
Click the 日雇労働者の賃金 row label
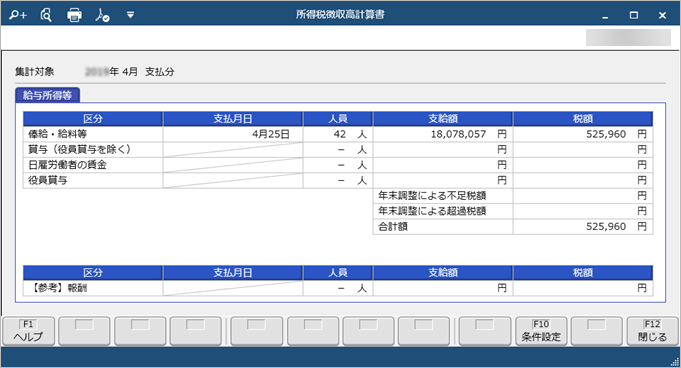67,165
